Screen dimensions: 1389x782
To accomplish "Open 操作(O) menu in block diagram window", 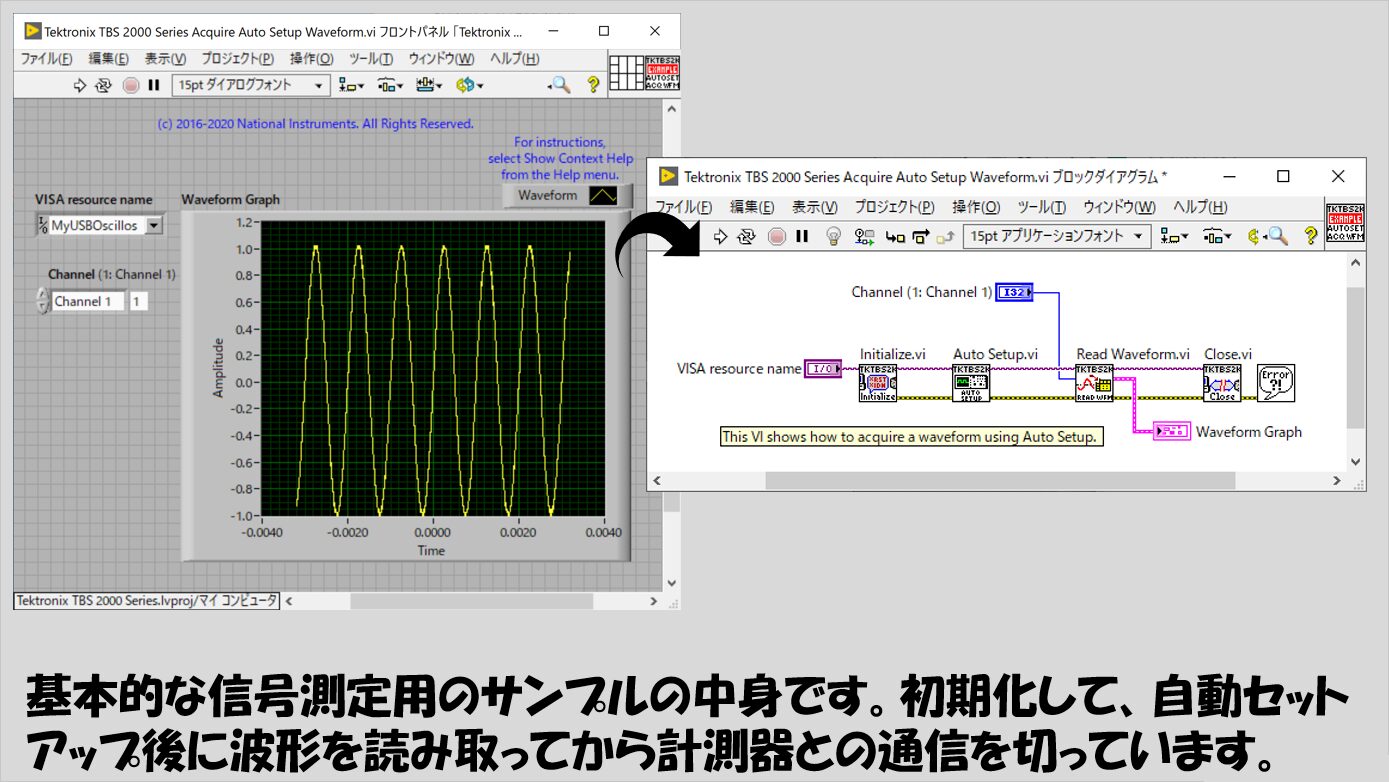I will tap(976, 207).
